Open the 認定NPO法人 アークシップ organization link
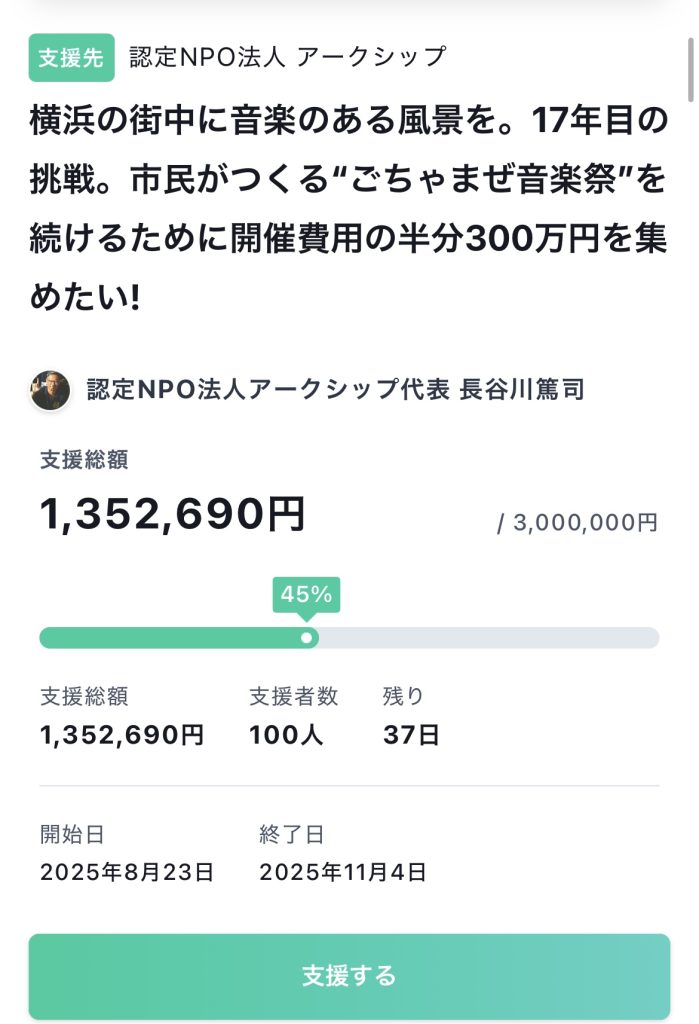 pyautogui.click(x=287, y=57)
